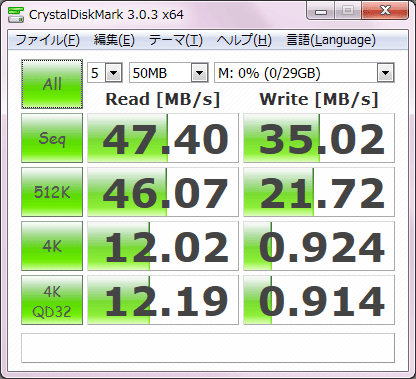Start the 4K QD32 benchmark test

click(x=52, y=300)
